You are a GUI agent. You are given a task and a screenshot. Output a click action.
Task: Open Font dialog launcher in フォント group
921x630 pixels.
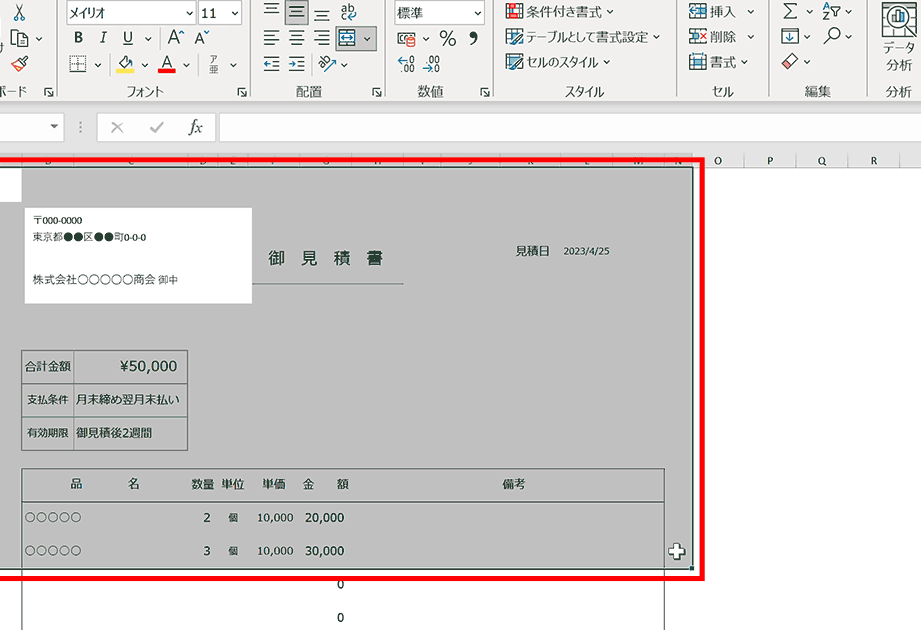point(242,92)
